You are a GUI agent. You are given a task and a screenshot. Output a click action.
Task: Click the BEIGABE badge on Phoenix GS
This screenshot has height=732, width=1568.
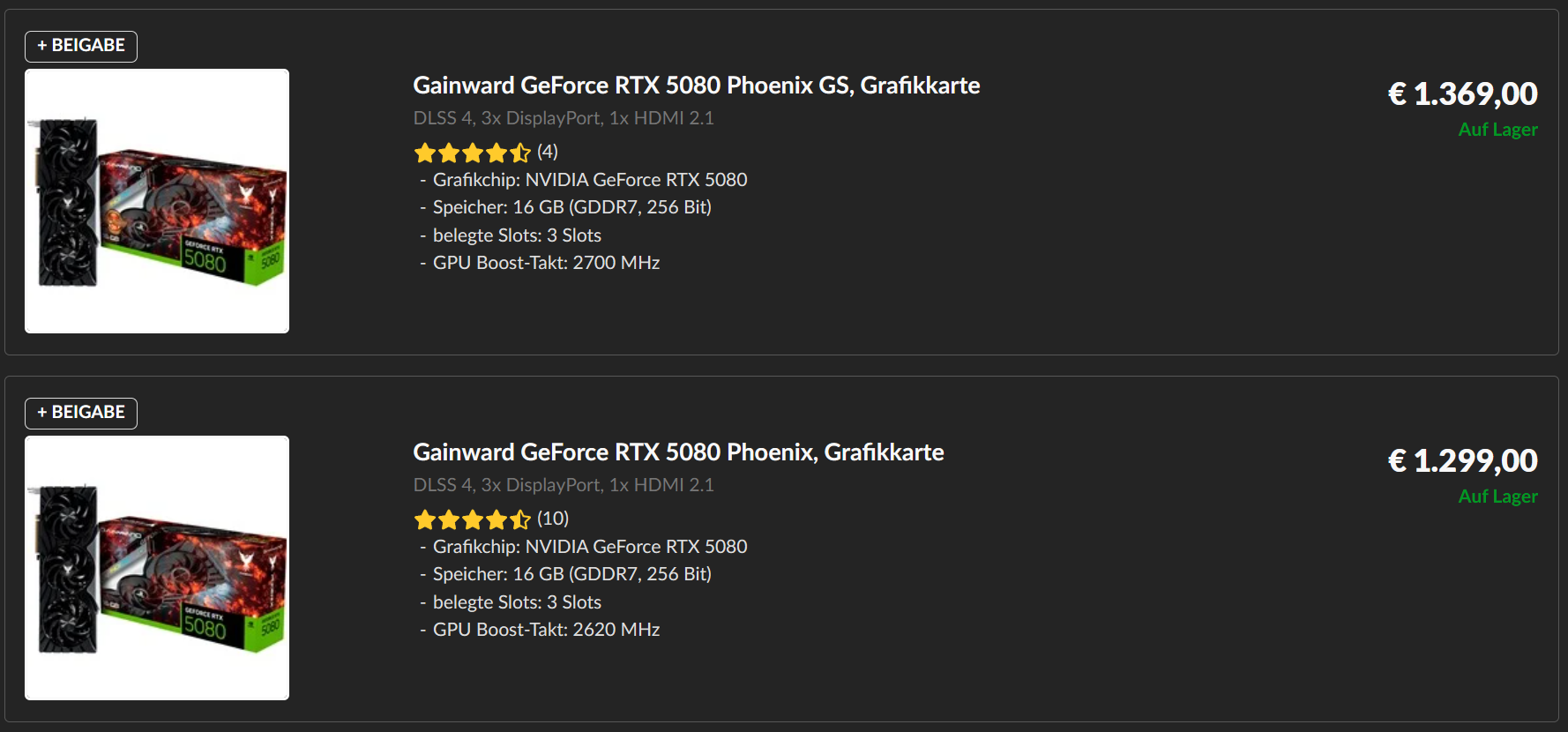pyautogui.click(x=81, y=46)
